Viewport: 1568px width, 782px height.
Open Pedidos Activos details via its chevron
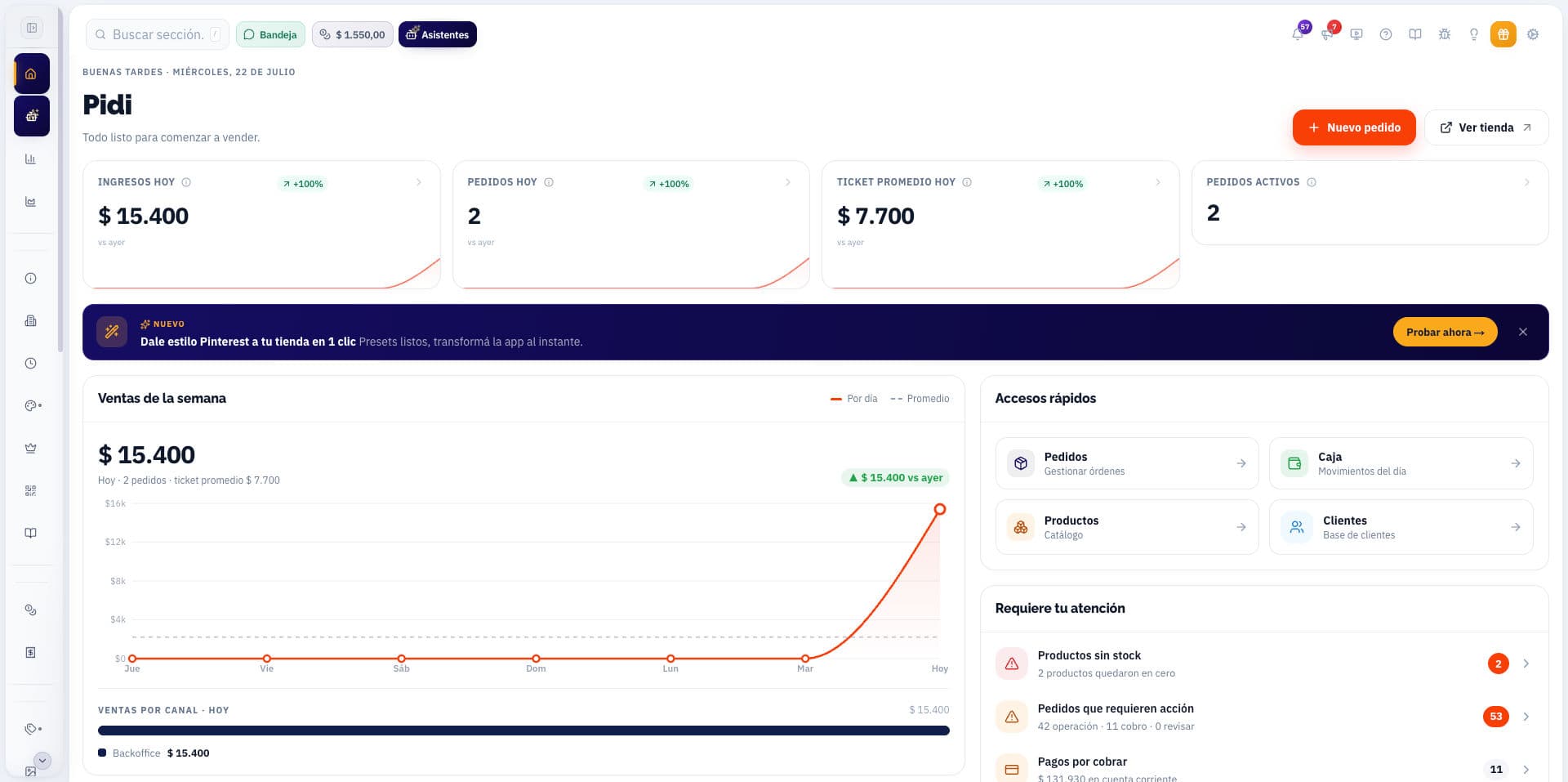1527,182
